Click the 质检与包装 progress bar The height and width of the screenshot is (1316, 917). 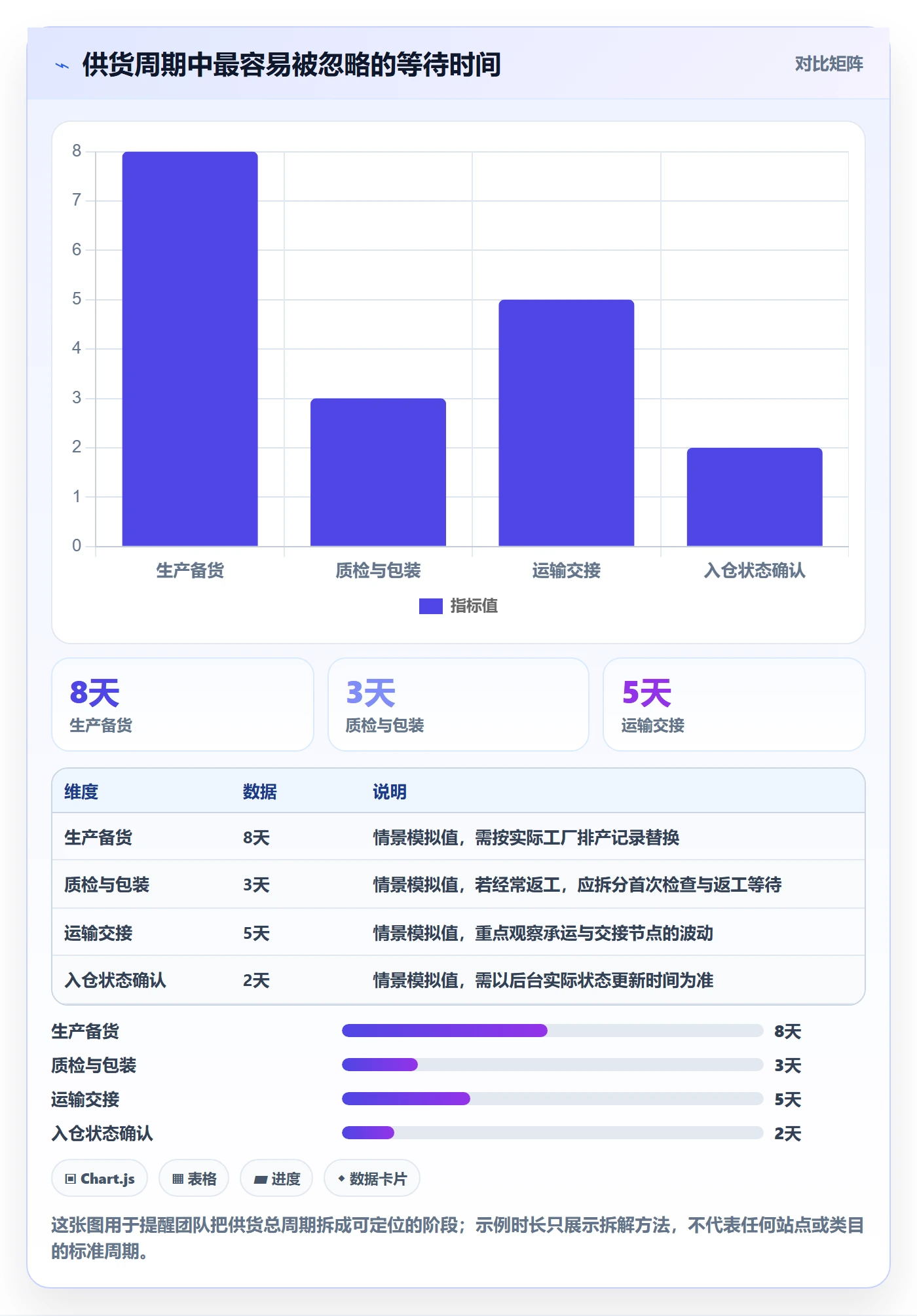pyautogui.click(x=552, y=1065)
